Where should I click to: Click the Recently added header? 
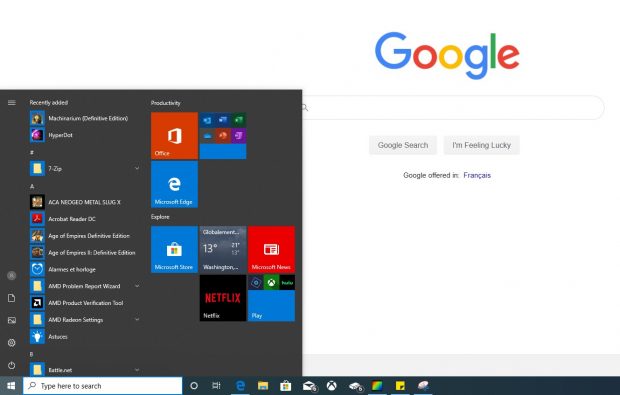click(49, 102)
